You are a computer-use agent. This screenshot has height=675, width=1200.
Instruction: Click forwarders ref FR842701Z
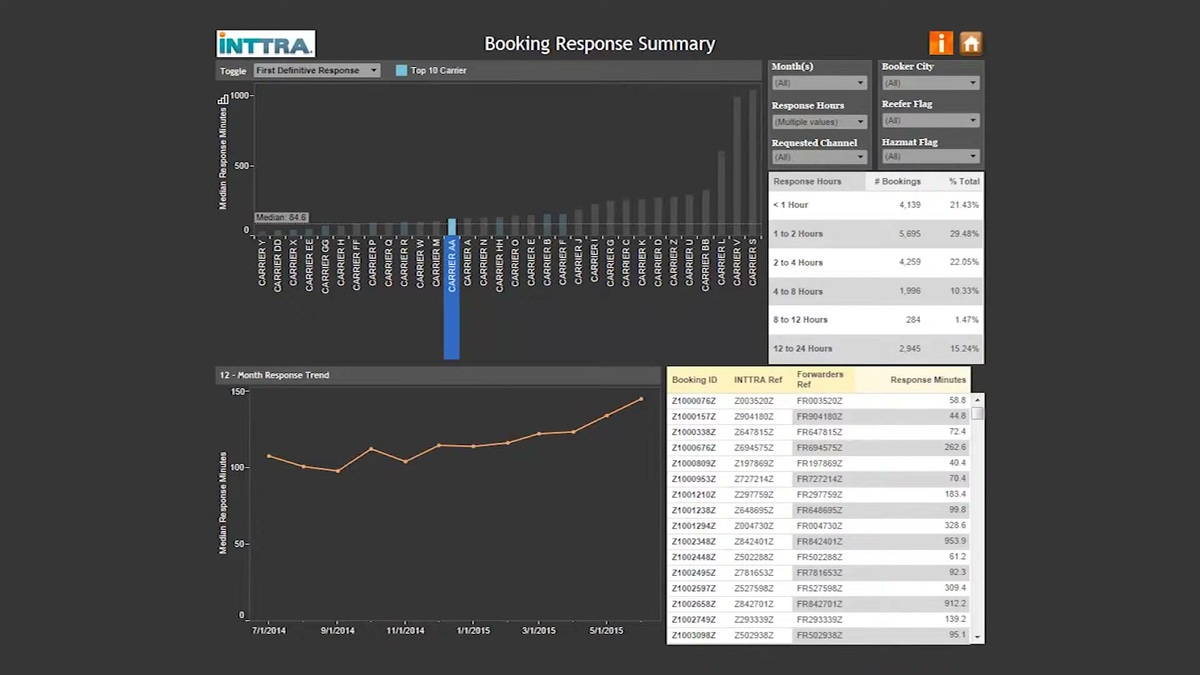coord(820,604)
